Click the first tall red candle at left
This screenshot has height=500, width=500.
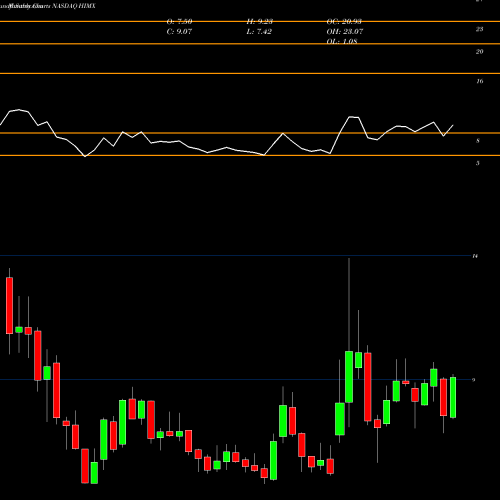pos(9,305)
